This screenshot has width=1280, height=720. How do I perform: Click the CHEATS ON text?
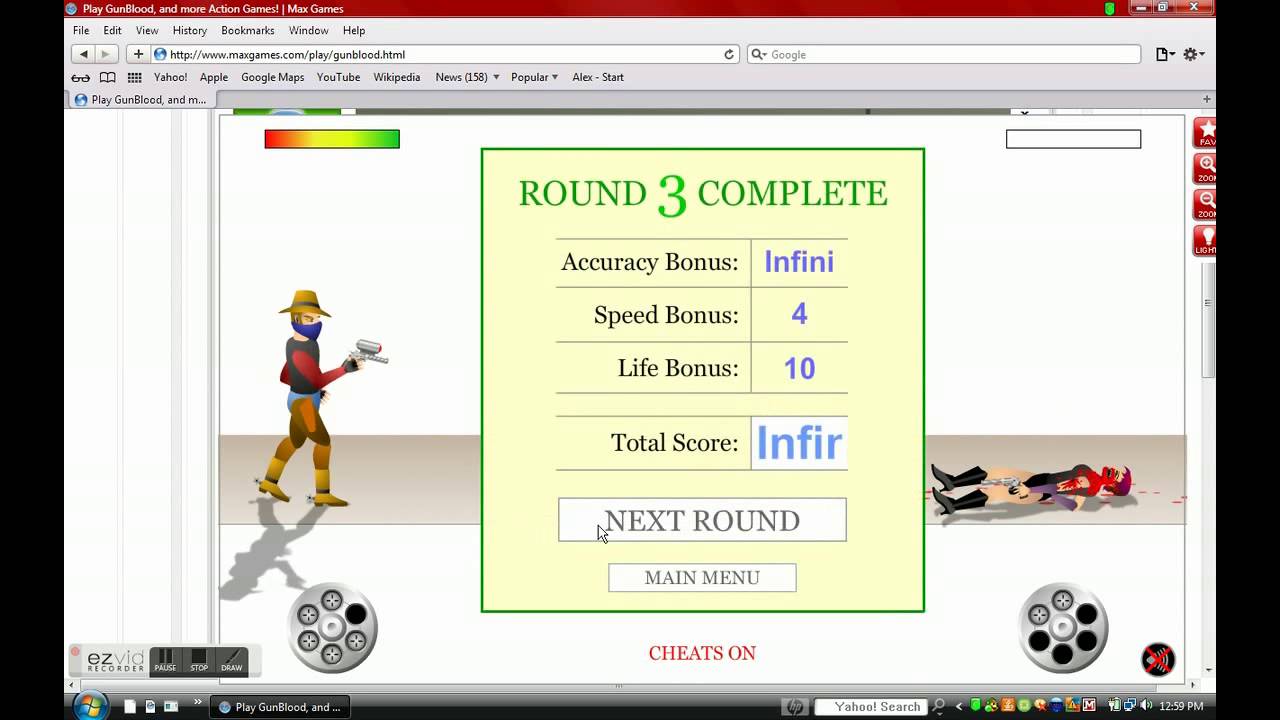click(702, 653)
